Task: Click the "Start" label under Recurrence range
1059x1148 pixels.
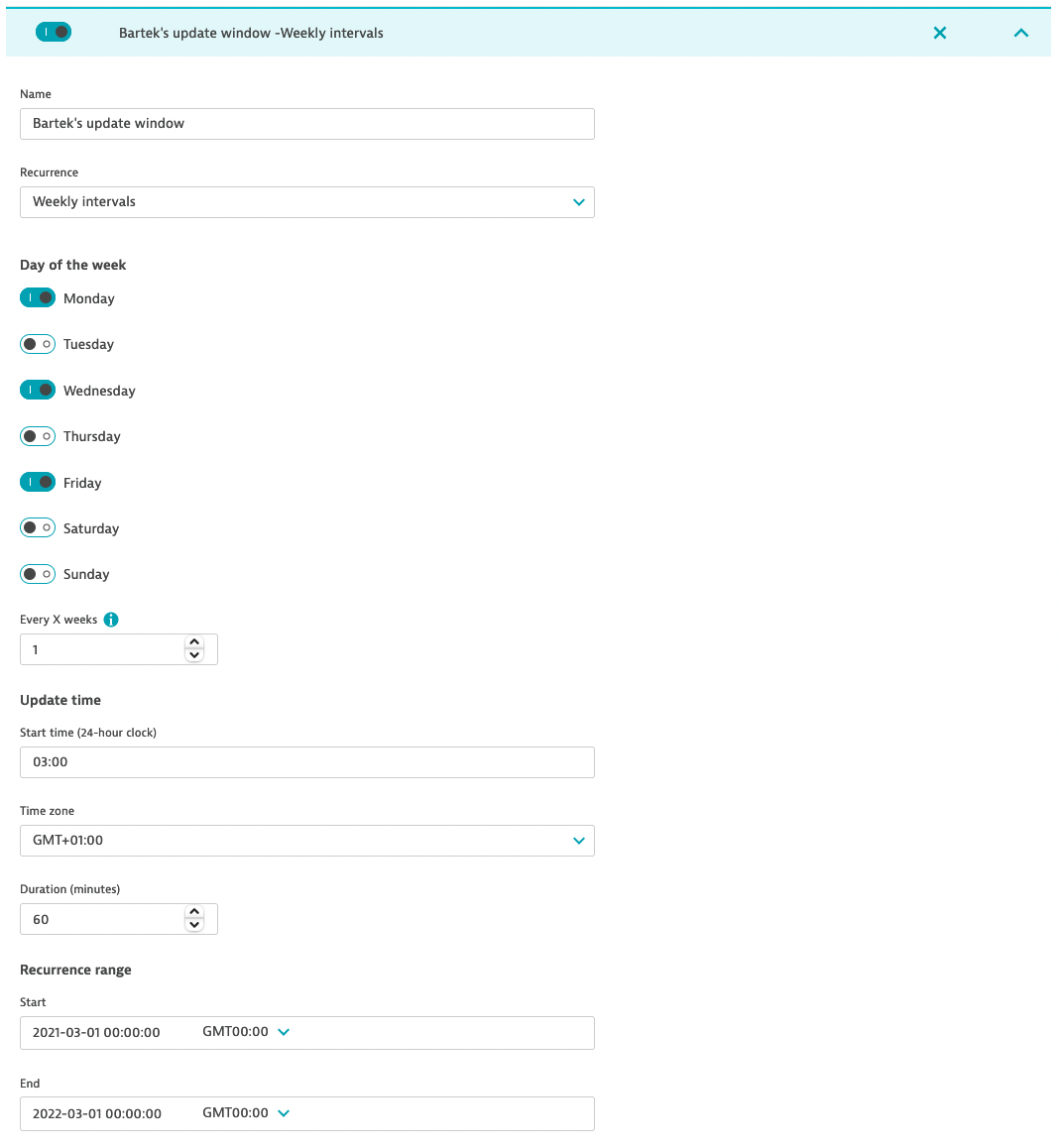Action: [33, 1002]
